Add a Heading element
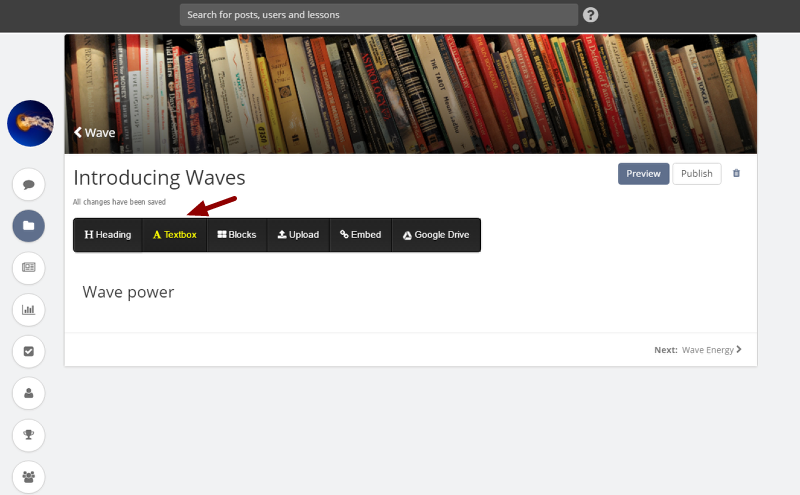 (x=108, y=235)
